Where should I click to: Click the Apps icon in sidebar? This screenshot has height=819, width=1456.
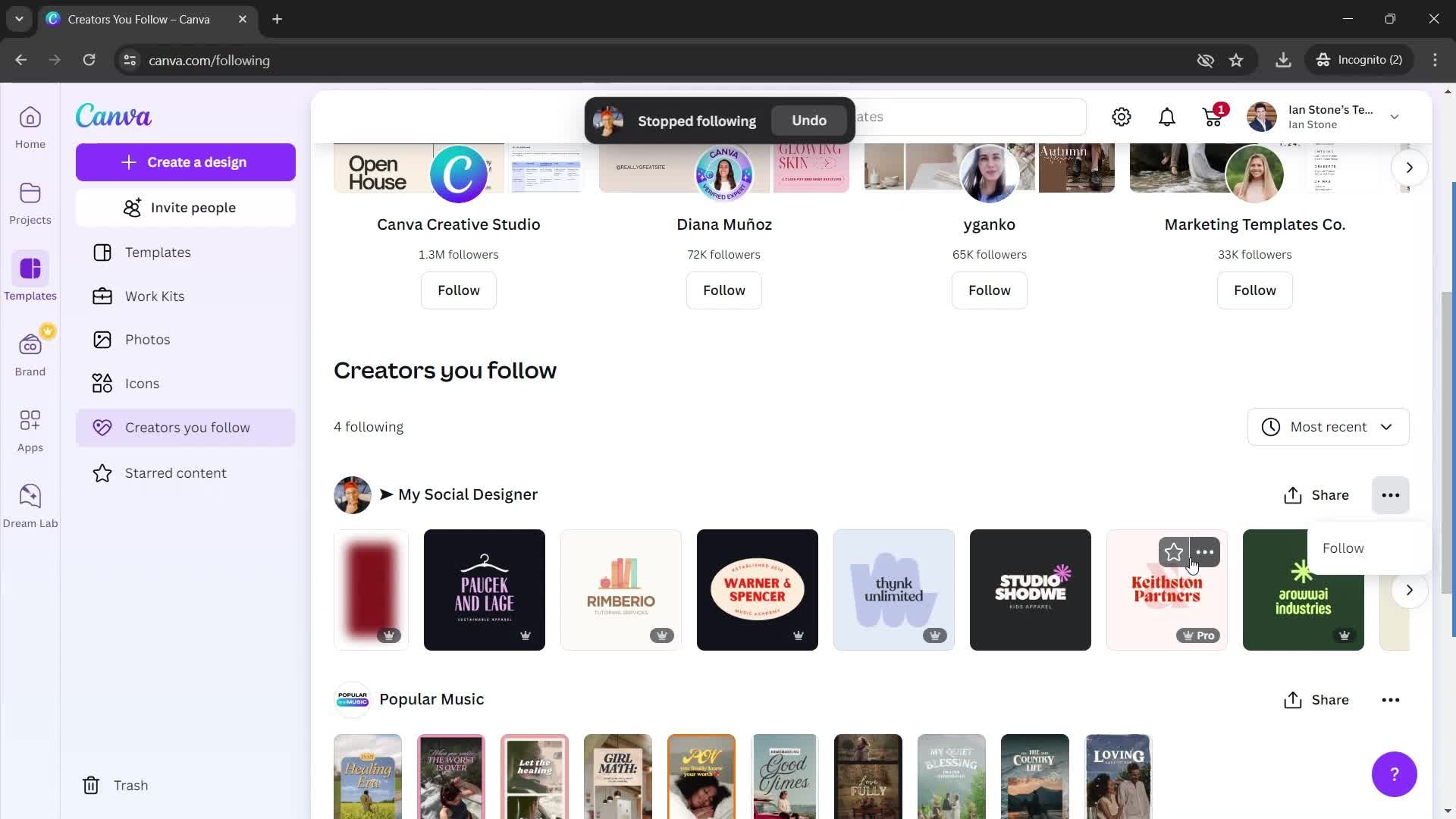click(x=30, y=424)
